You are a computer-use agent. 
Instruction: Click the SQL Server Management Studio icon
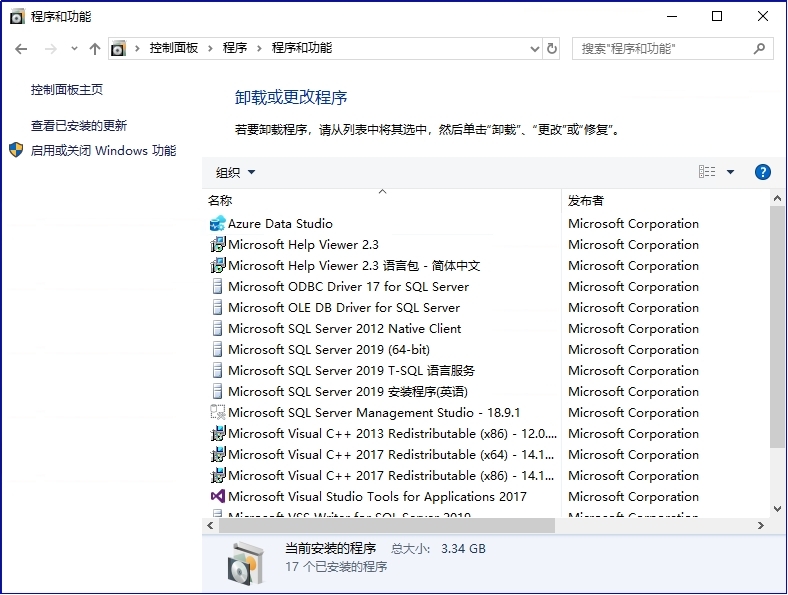pos(218,413)
